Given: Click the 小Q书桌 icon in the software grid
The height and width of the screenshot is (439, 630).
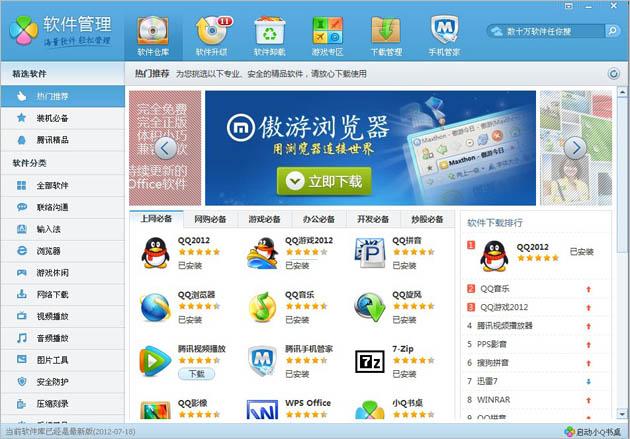Looking at the screenshot, I should [370, 410].
